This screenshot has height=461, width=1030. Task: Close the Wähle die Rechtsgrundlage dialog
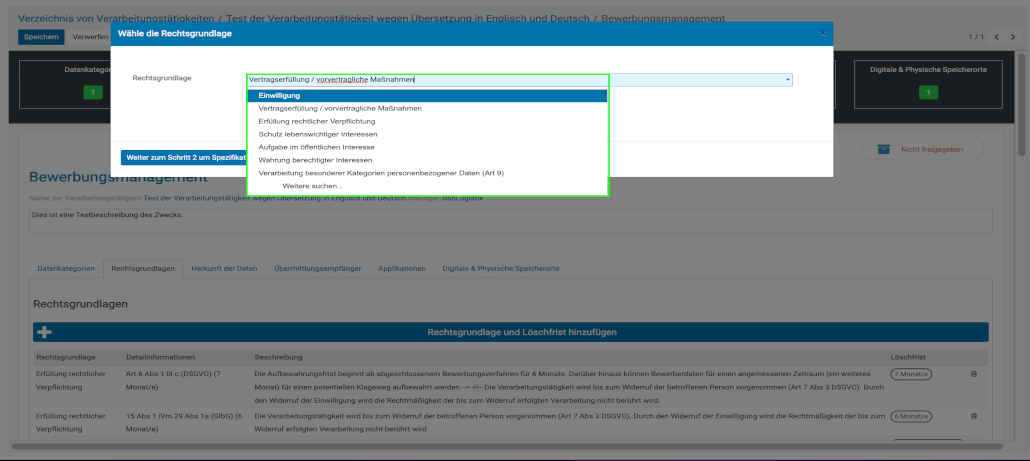[x=822, y=33]
